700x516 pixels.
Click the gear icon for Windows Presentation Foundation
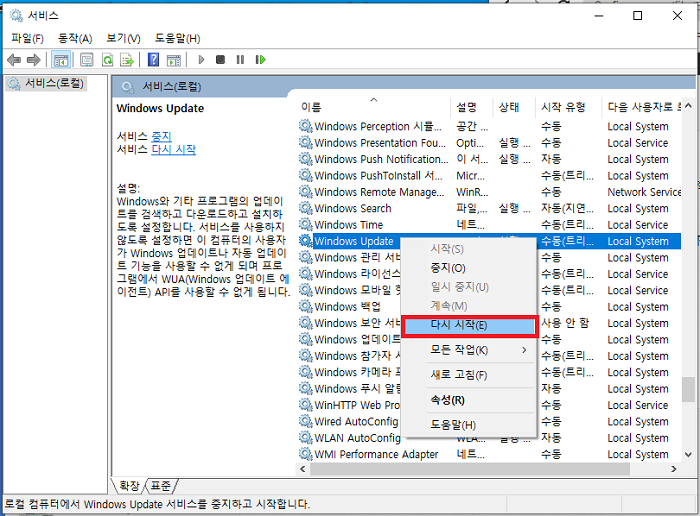coord(305,143)
